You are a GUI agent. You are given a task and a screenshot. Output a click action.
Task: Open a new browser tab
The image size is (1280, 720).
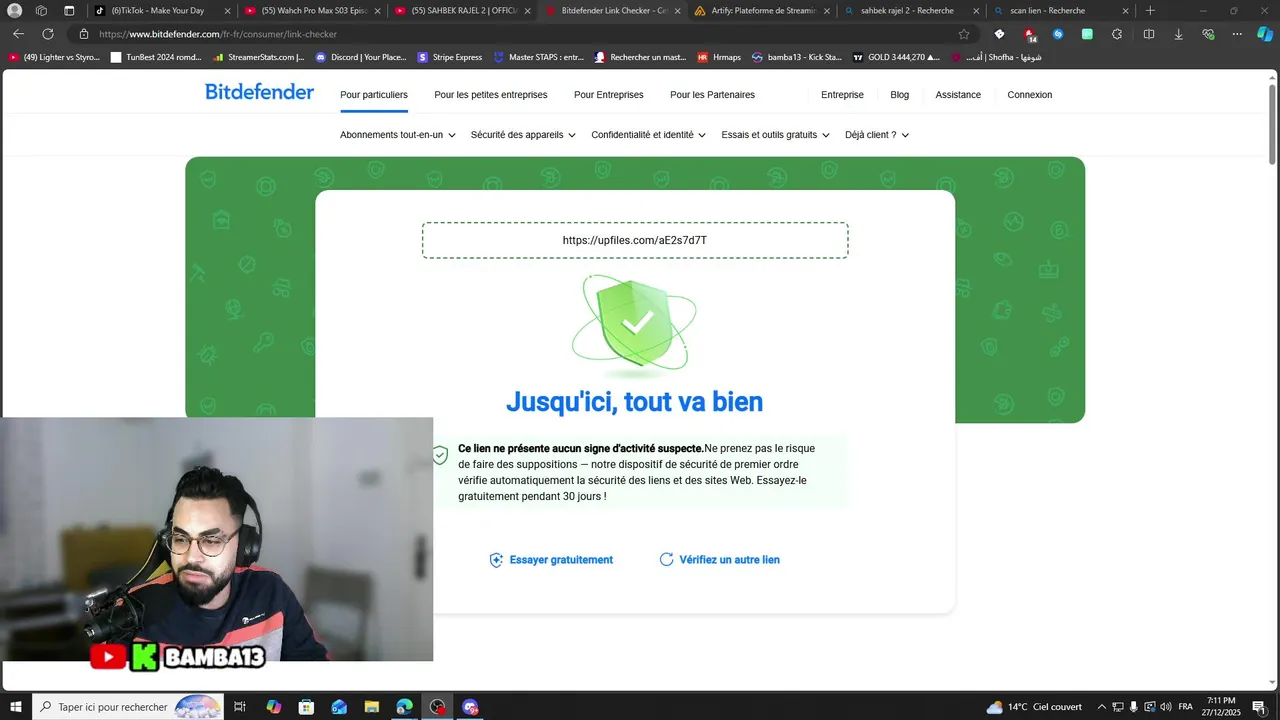coord(1150,11)
